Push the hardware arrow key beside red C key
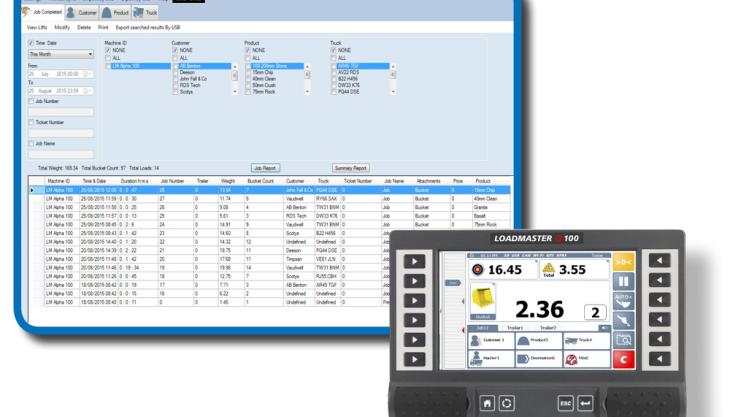 [659, 359]
